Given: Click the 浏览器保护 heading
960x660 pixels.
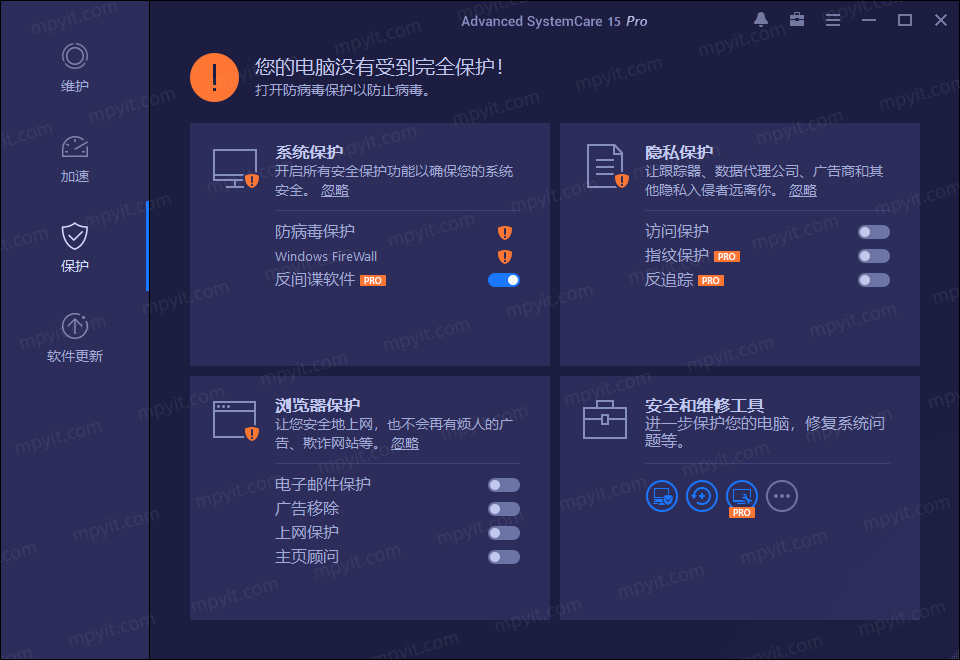Looking at the screenshot, I should [x=317, y=405].
